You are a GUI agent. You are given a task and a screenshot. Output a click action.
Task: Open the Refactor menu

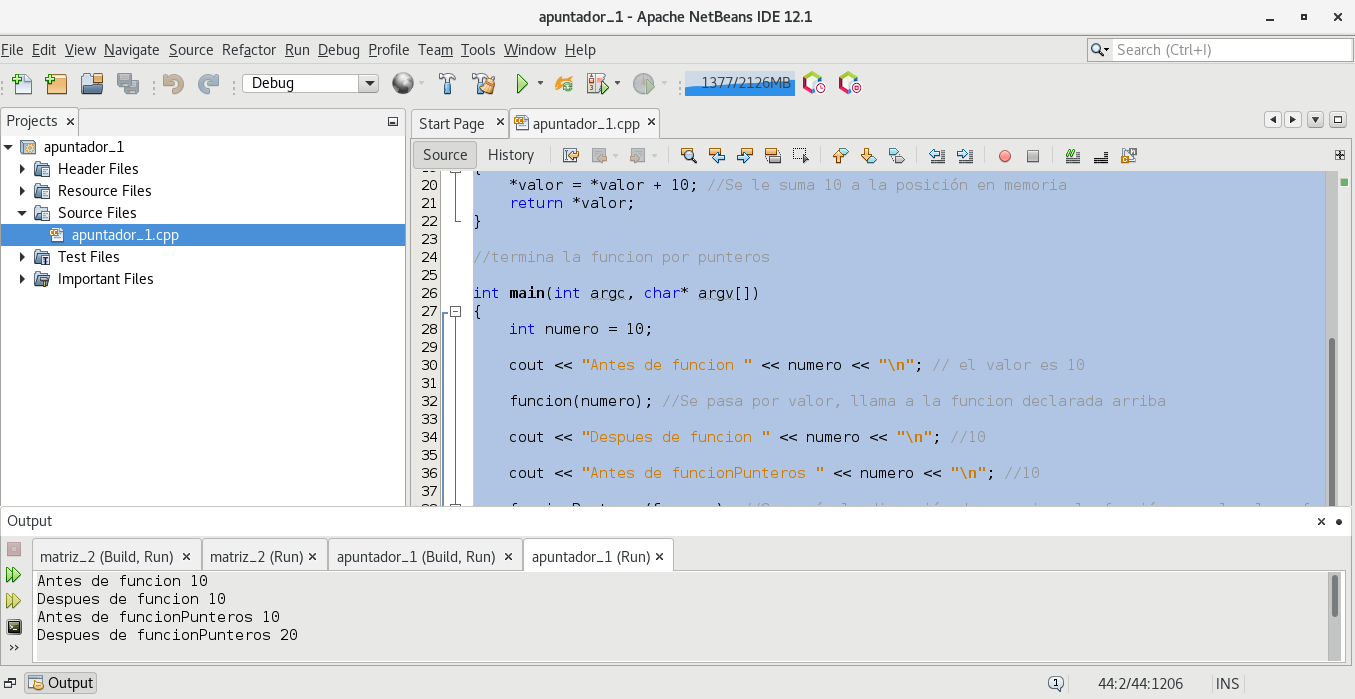(248, 50)
